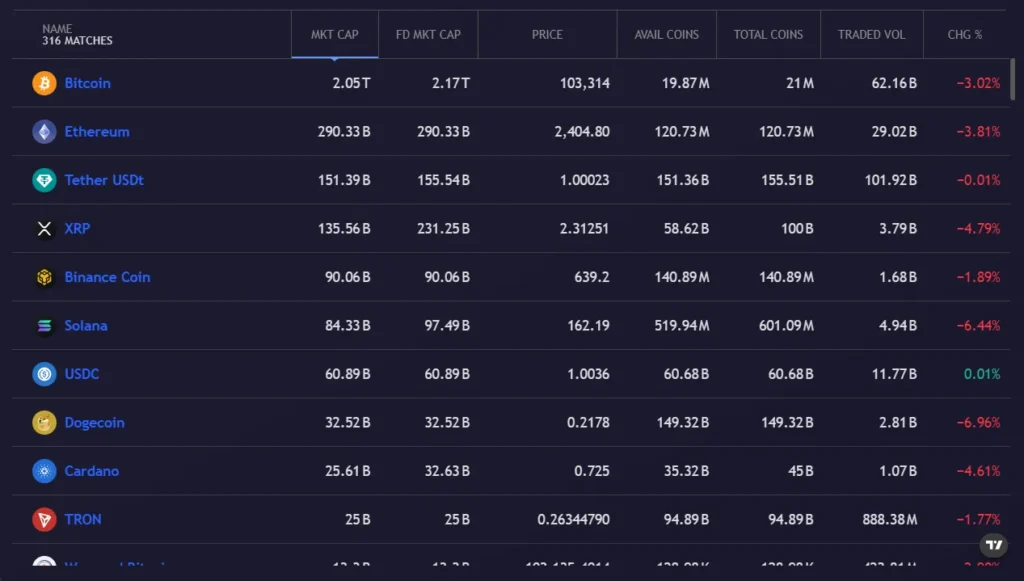The image size is (1024, 581).
Task: Click the Ethereum diamond icon
Action: click(x=44, y=132)
